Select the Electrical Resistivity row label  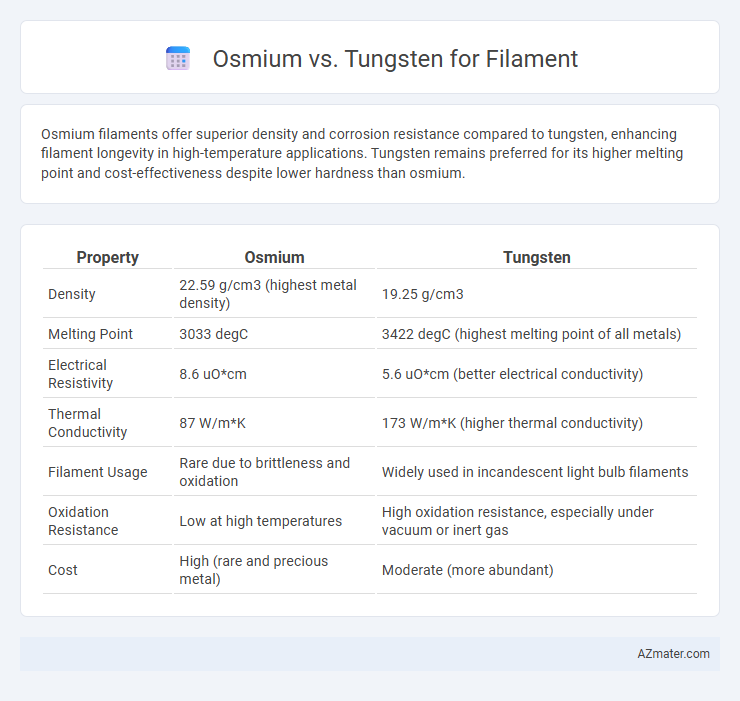[x=80, y=374]
